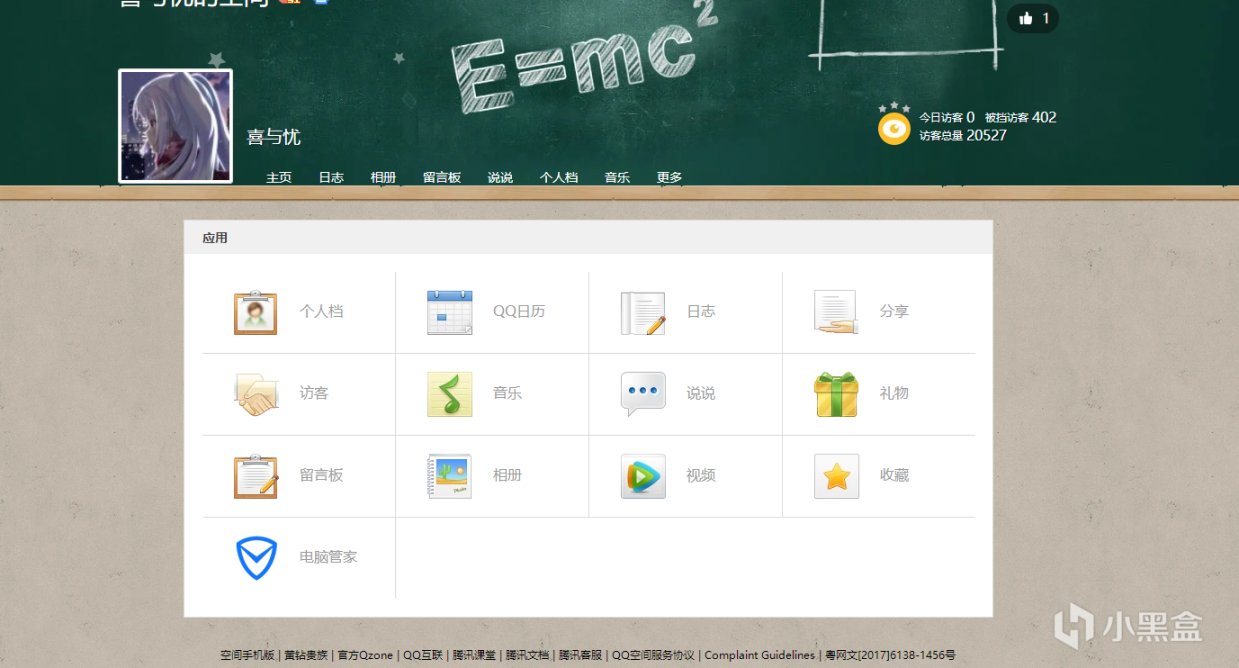Open the 腾讯文档 footer link
The height and width of the screenshot is (668, 1239).
coord(527,655)
